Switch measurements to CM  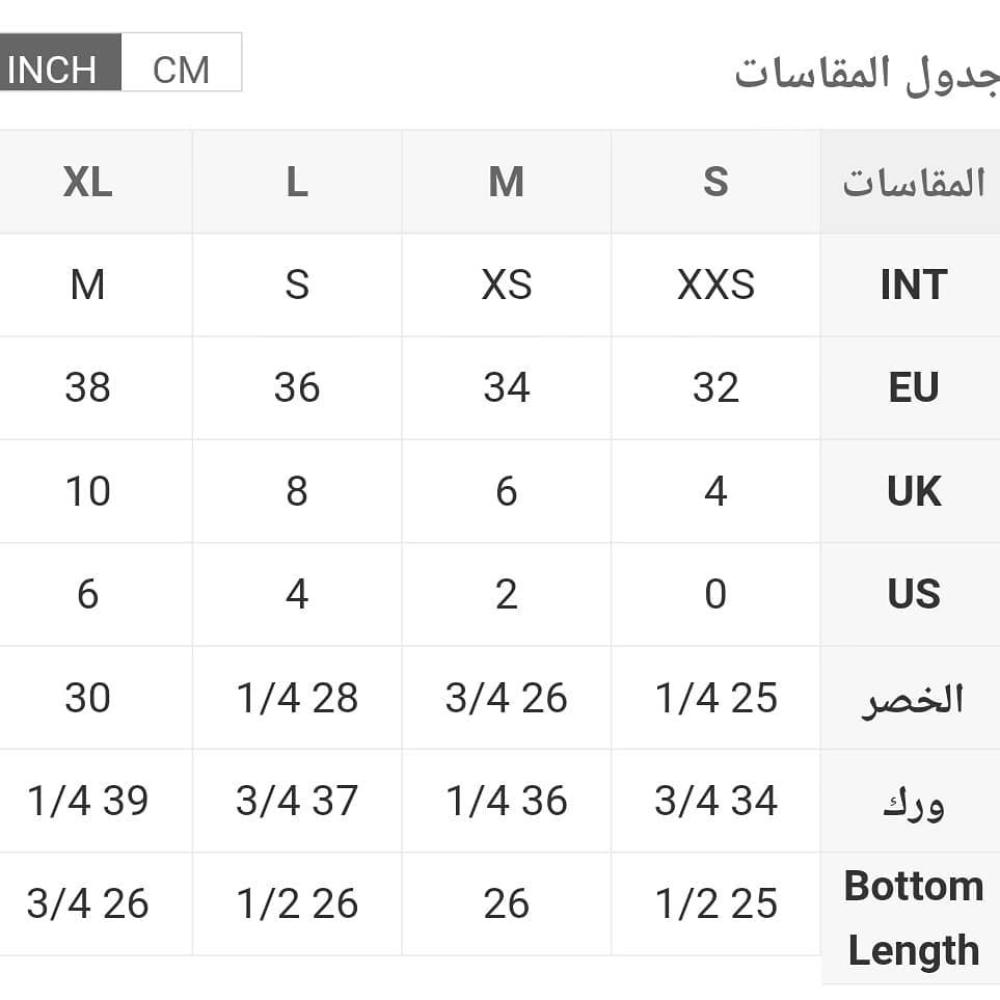point(181,69)
